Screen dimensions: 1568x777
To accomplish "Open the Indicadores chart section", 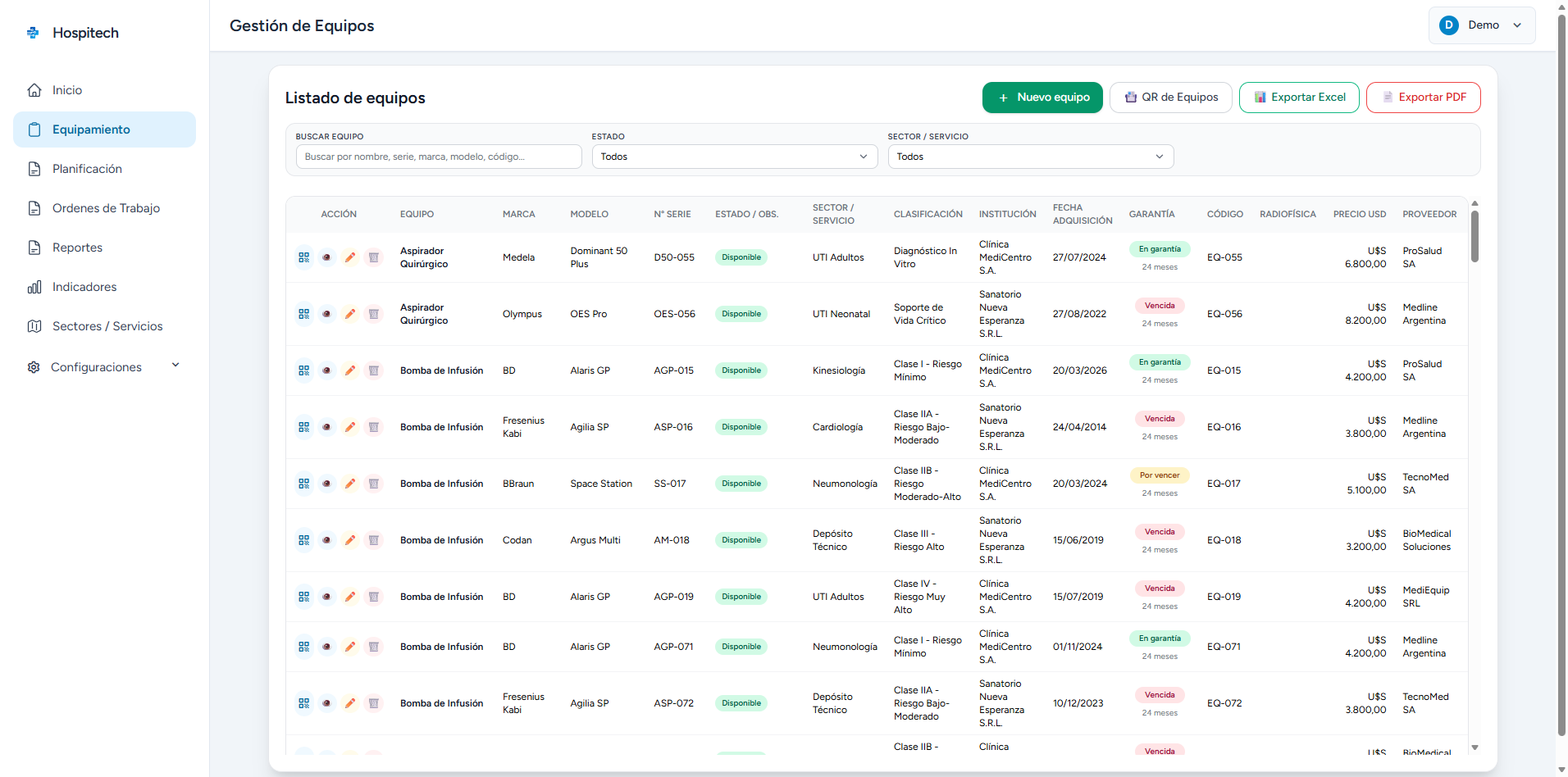I will tap(104, 287).
